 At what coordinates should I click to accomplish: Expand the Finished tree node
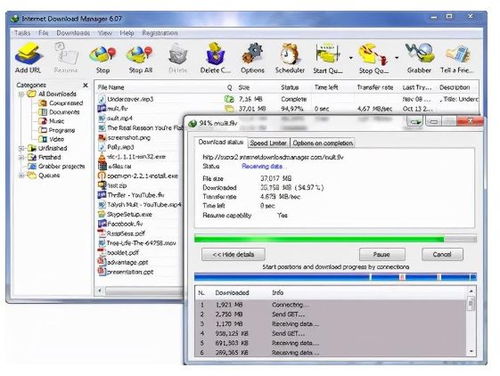coord(21,157)
